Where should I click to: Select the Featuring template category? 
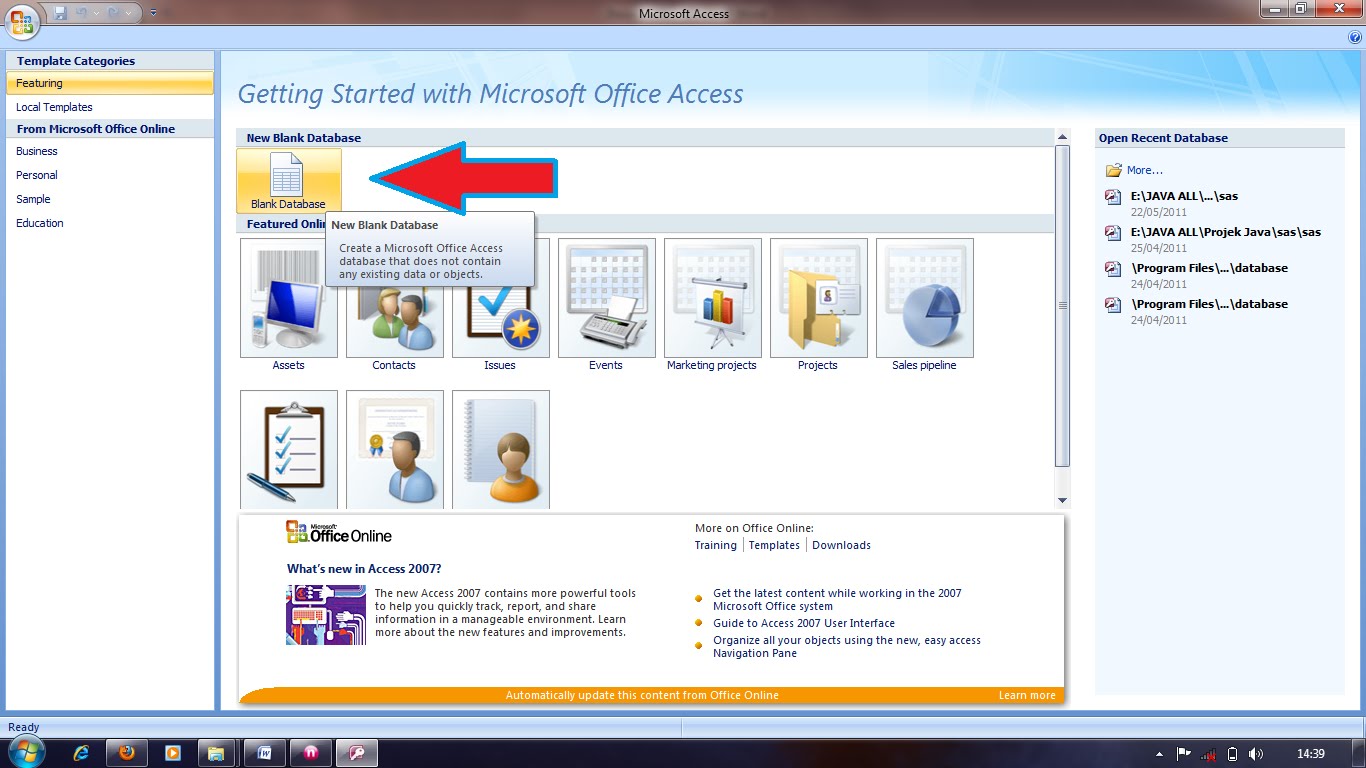[x=110, y=83]
